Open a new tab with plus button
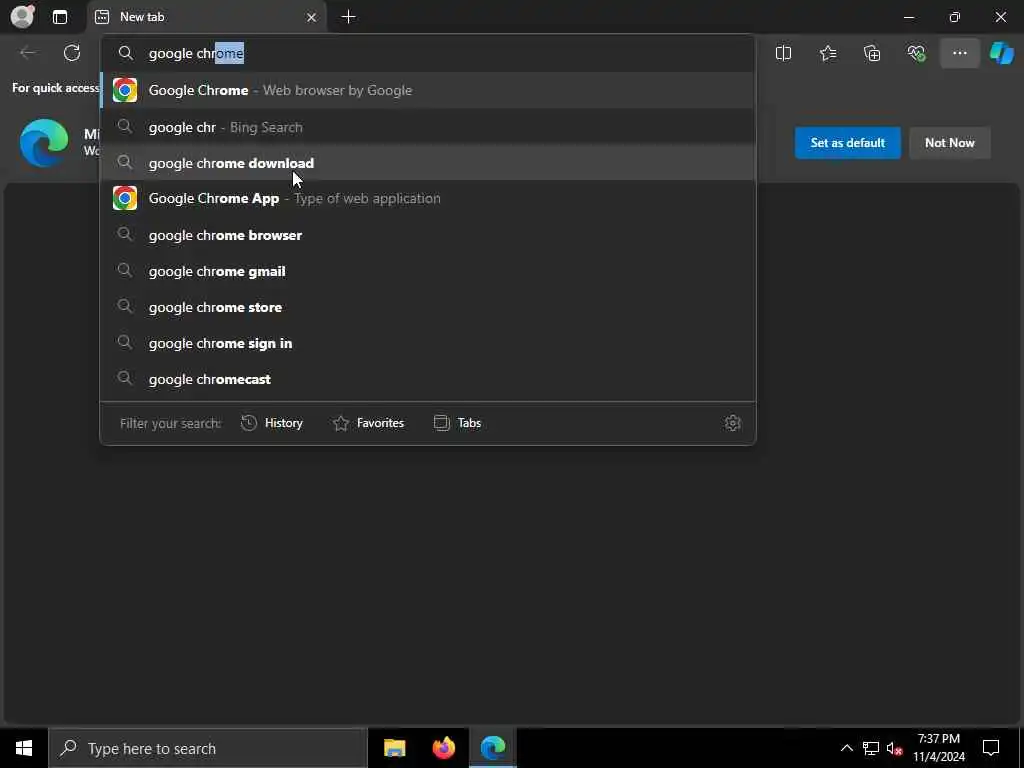Screen dimensions: 1024x768 pyautogui.click(x=349, y=17)
